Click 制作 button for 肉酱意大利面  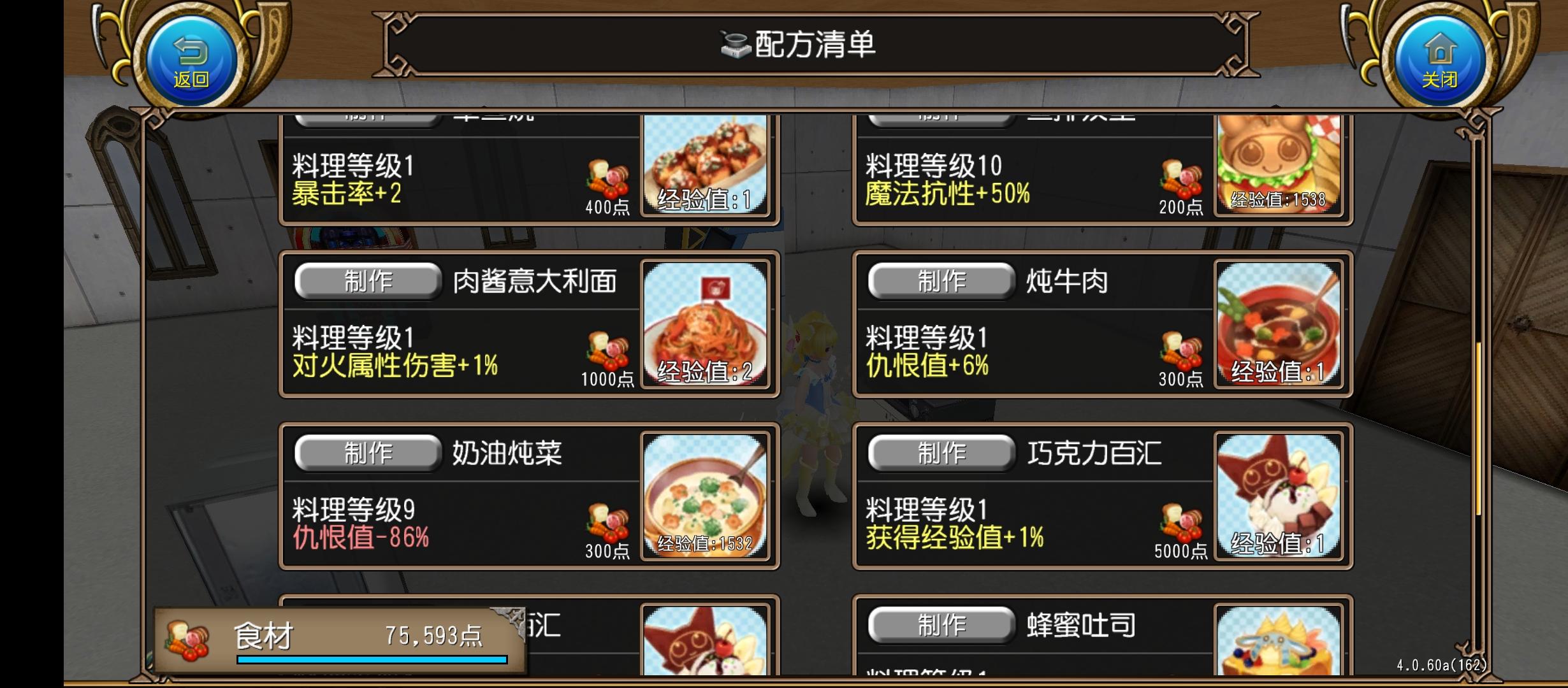(368, 281)
